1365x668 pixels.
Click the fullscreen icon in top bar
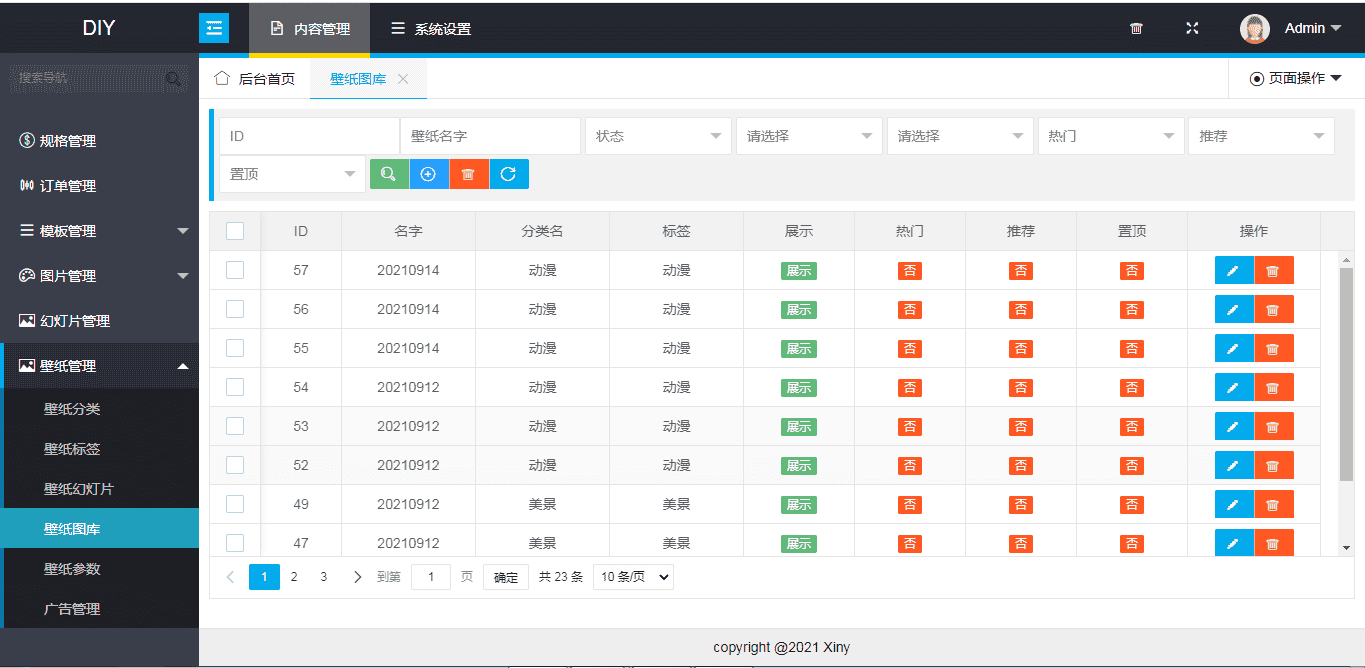coord(1192,29)
